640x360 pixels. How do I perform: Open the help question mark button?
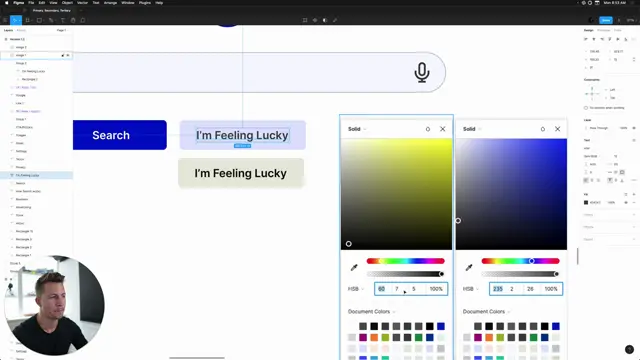coord(629,349)
